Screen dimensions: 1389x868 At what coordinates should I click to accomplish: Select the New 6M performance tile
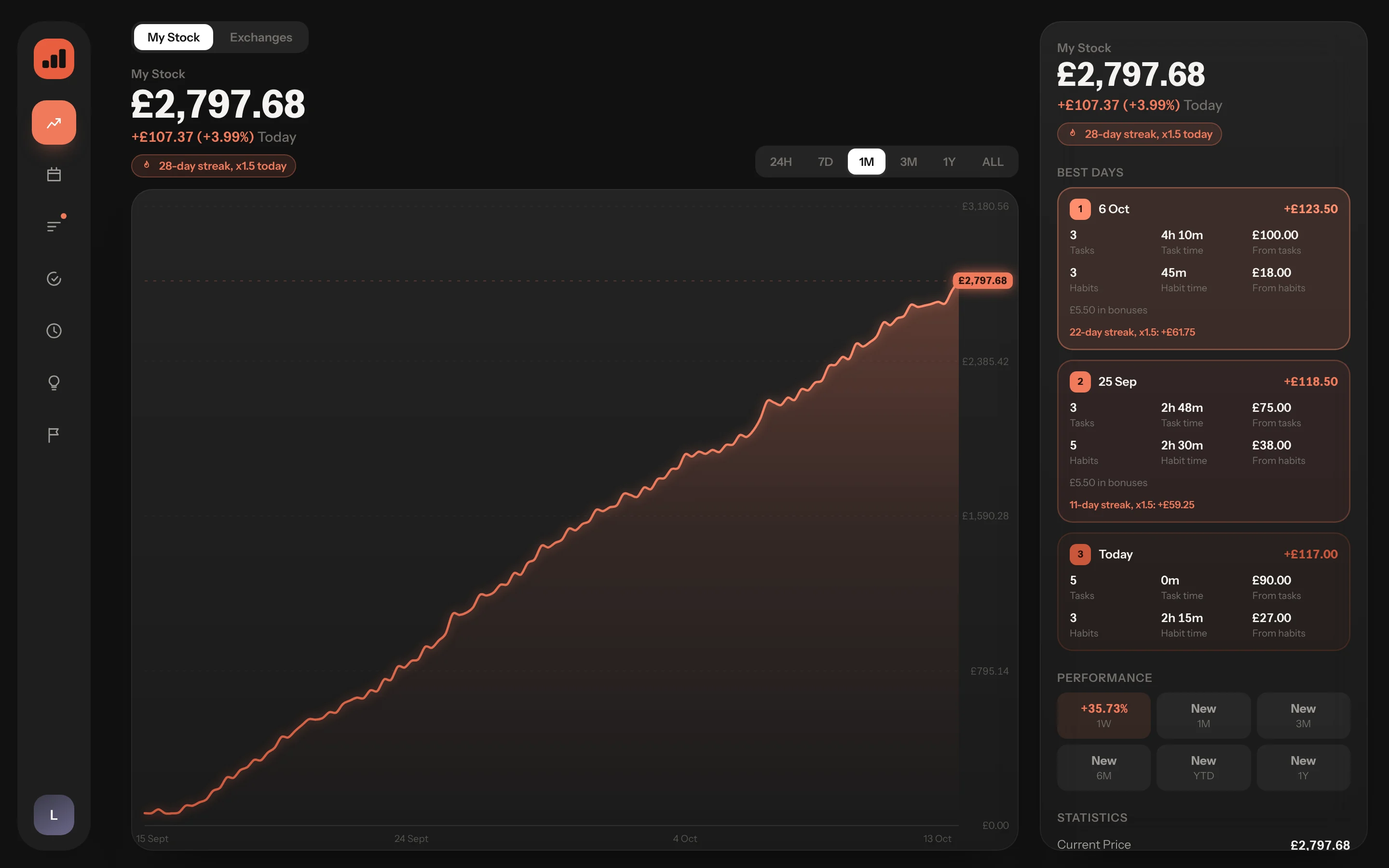point(1104,768)
